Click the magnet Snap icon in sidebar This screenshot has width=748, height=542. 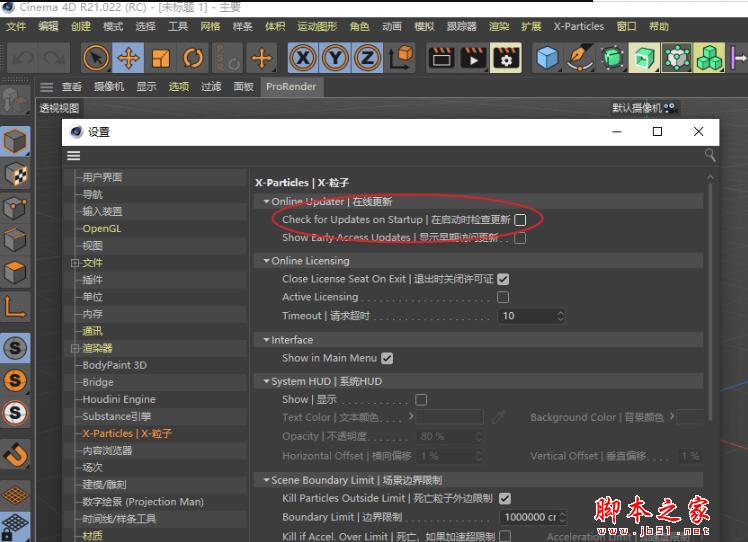[15, 455]
